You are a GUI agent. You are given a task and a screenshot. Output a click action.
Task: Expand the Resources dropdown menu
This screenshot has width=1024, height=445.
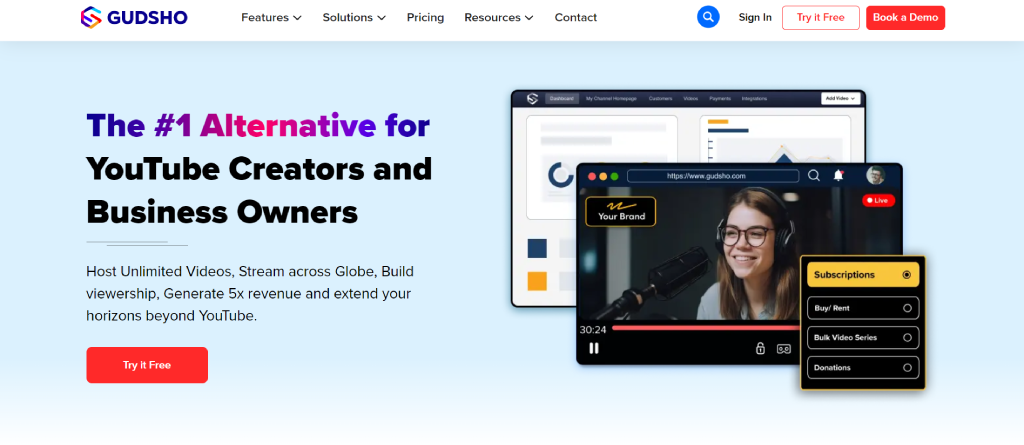coord(499,18)
